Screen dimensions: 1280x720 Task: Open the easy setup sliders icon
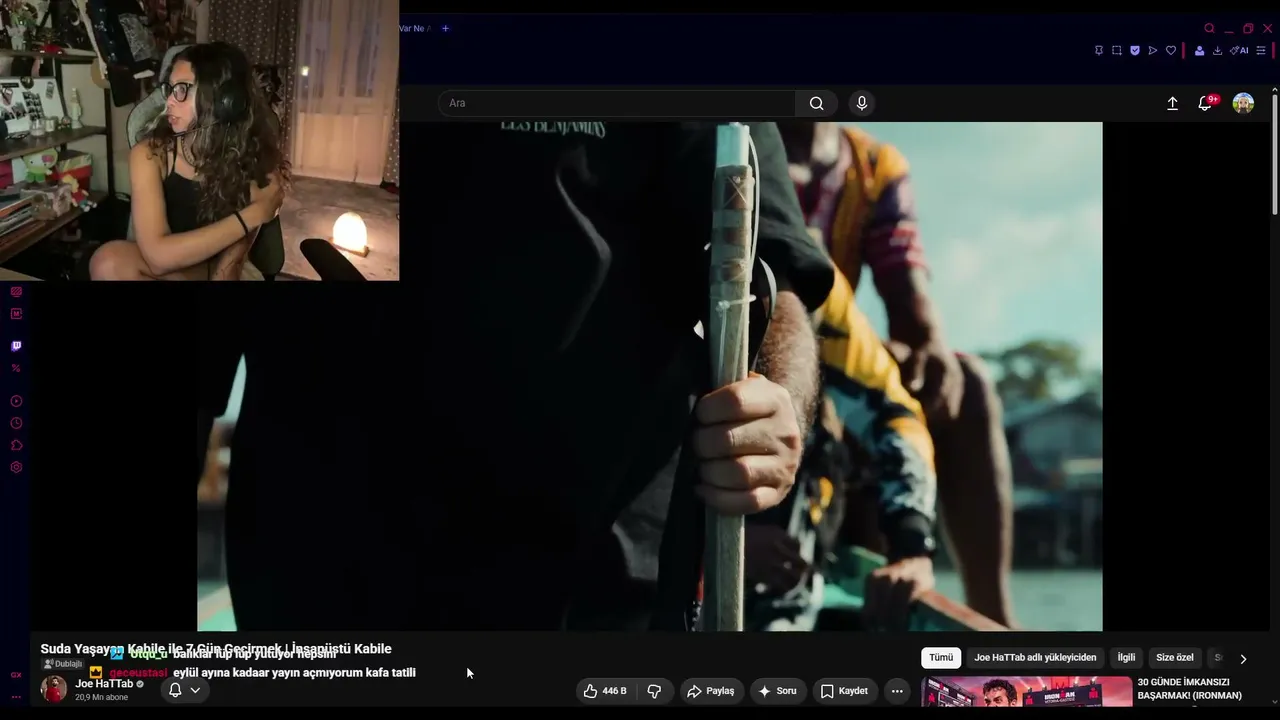tap(1261, 50)
